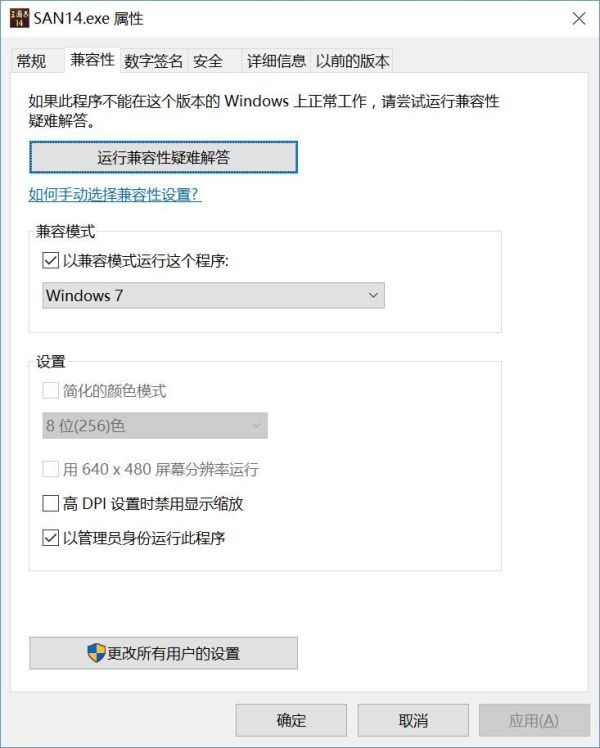This screenshot has height=748, width=600.
Task: Toggle 以兼容模式运行这个程序 checkbox
Action: (51, 261)
